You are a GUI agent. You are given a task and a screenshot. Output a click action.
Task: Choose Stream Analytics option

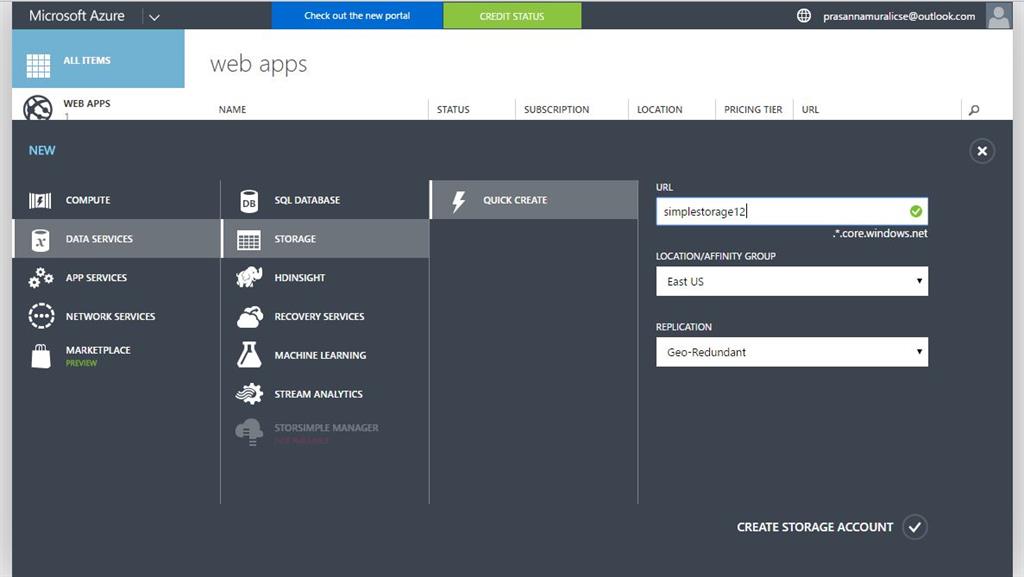325,394
